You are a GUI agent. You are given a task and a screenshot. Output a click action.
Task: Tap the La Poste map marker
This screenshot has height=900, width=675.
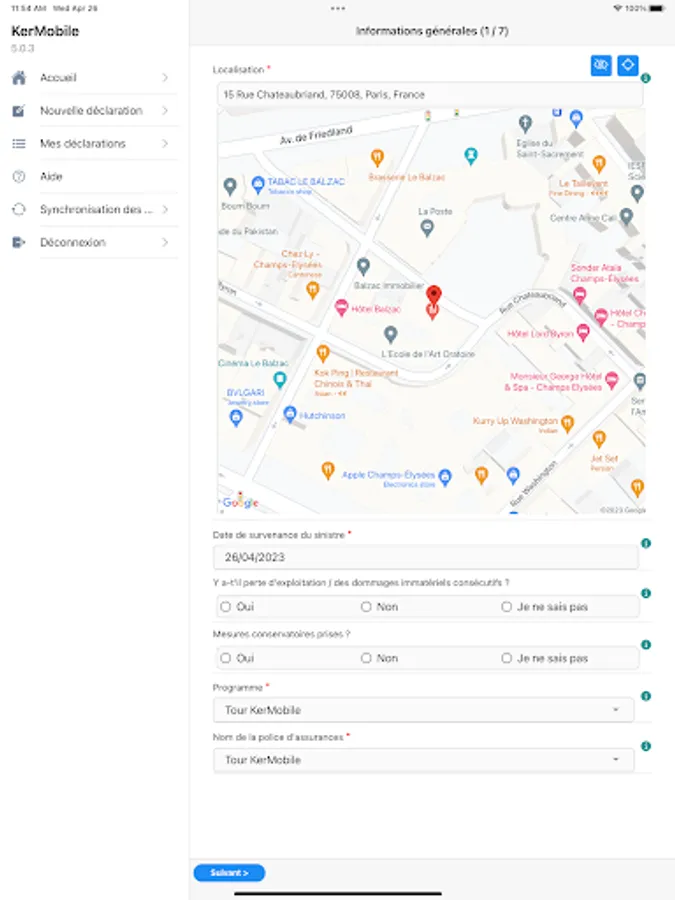click(x=426, y=228)
